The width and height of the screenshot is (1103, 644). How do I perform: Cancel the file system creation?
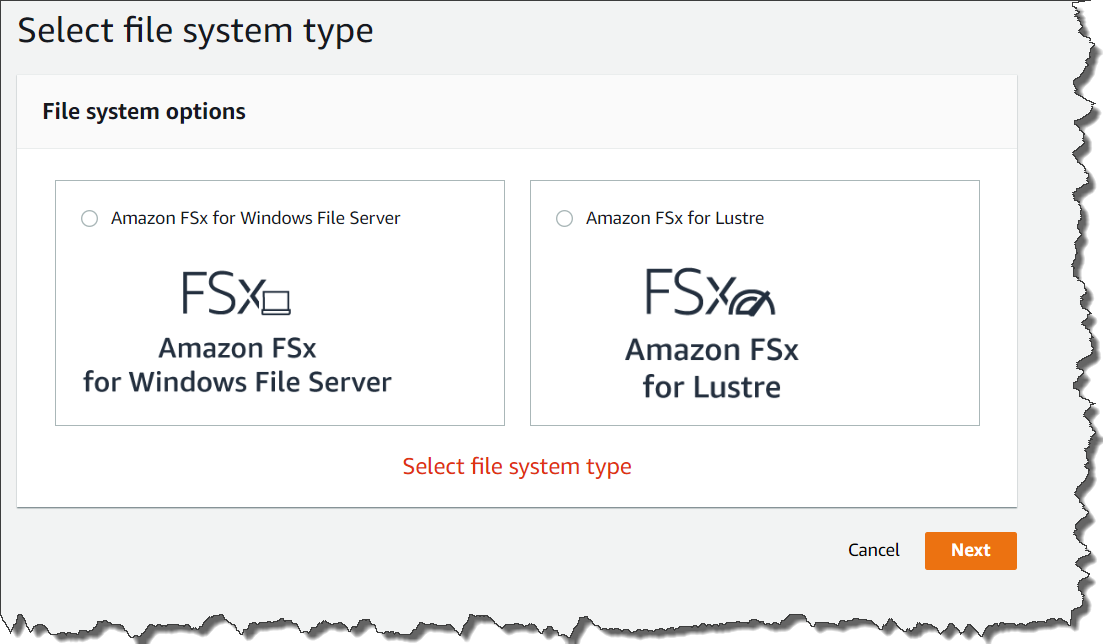click(874, 550)
